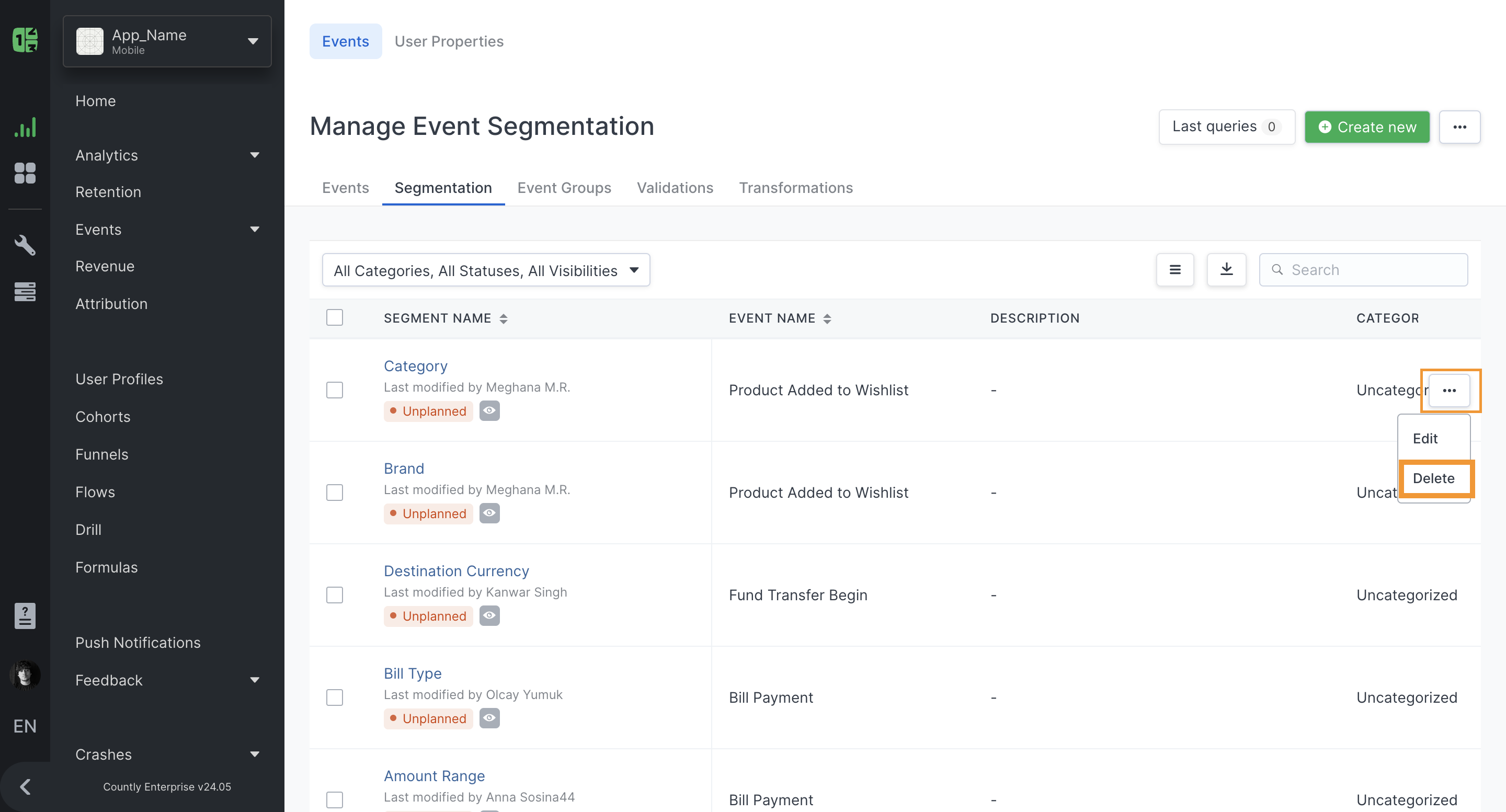This screenshot has height=812, width=1506.
Task: Open the App_Name app selector dropdown
Action: click(x=167, y=41)
